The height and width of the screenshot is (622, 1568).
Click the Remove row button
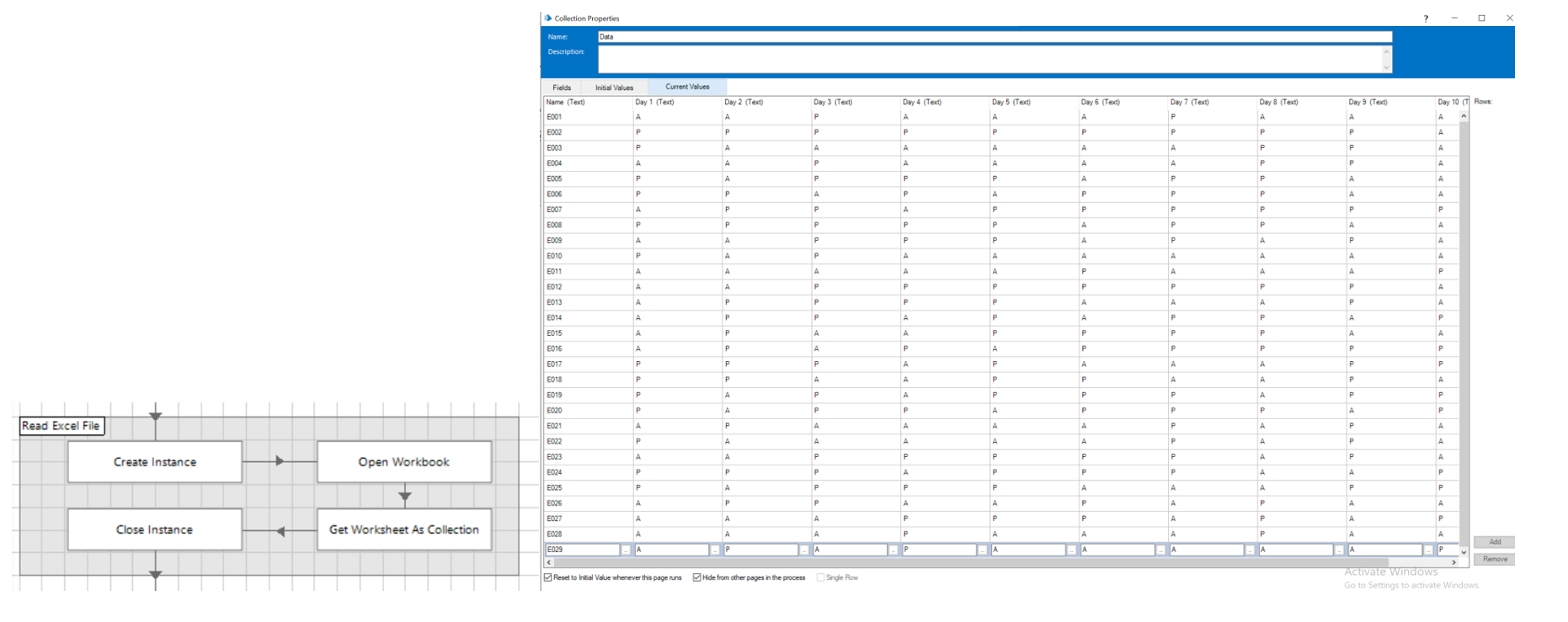pos(1495,559)
